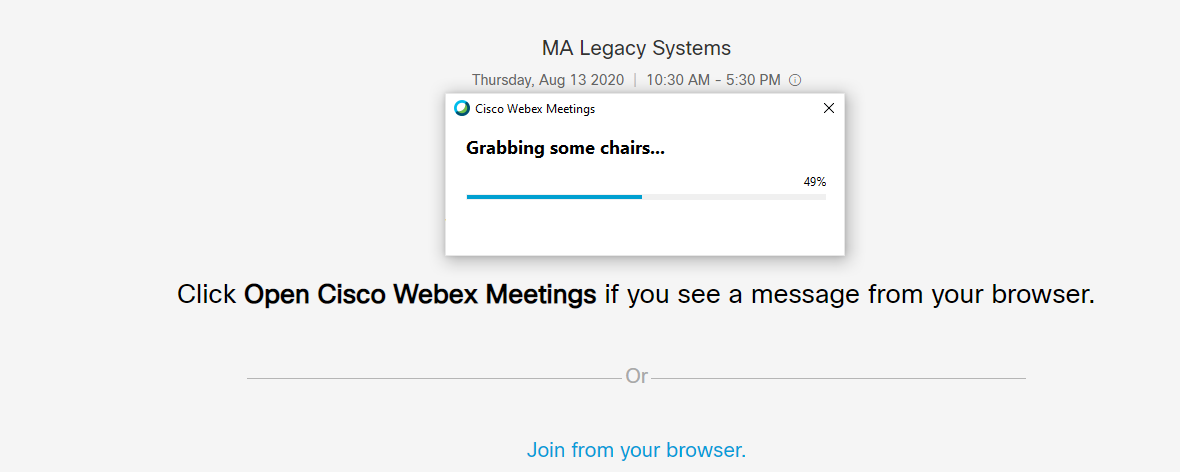Click the Thursday, Aug 13 2020 date text

pyautogui.click(x=547, y=80)
